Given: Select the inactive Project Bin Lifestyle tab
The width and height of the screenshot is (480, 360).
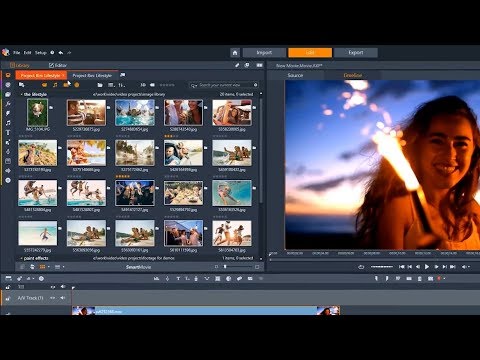Looking at the screenshot, I should (92, 76).
